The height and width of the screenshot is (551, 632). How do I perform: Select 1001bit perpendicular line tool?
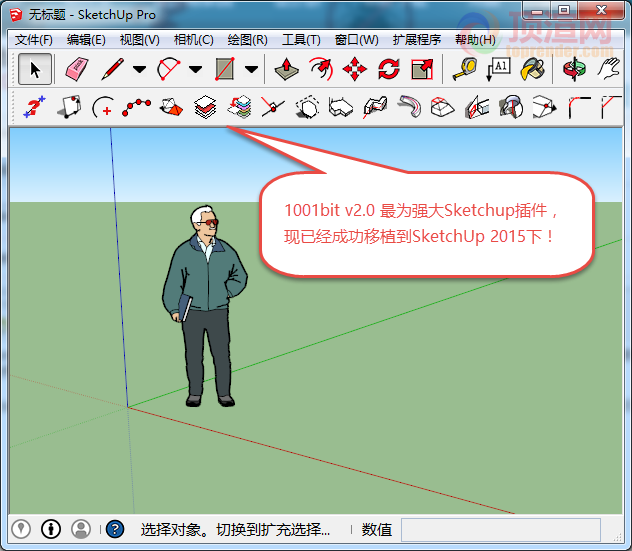pyautogui.click(x=272, y=107)
